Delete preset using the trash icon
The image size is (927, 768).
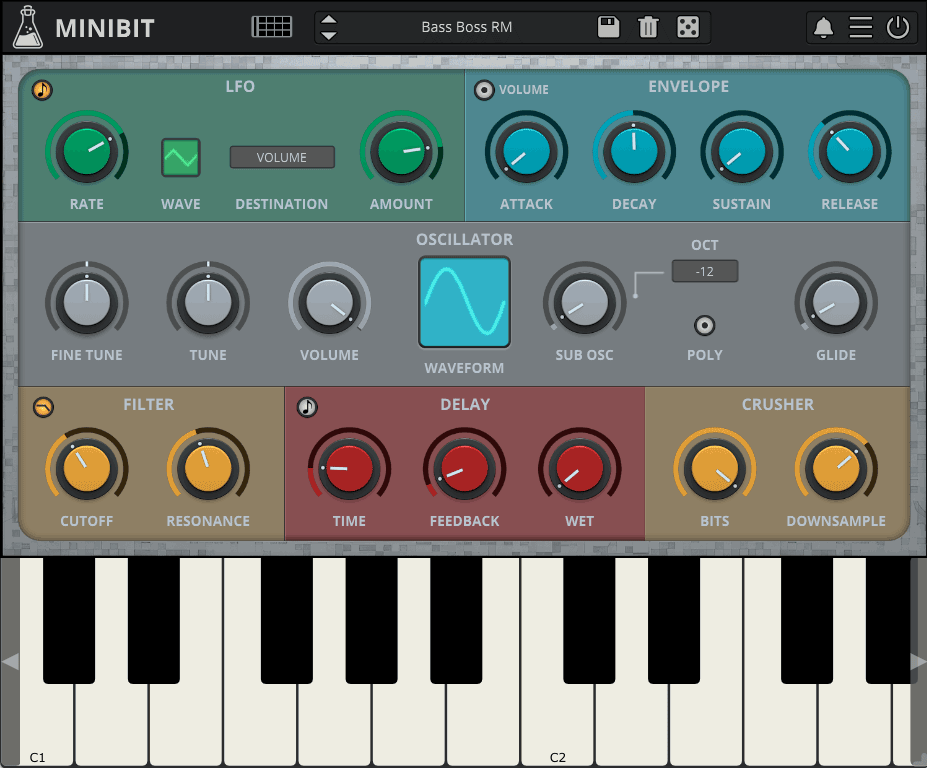[x=648, y=27]
